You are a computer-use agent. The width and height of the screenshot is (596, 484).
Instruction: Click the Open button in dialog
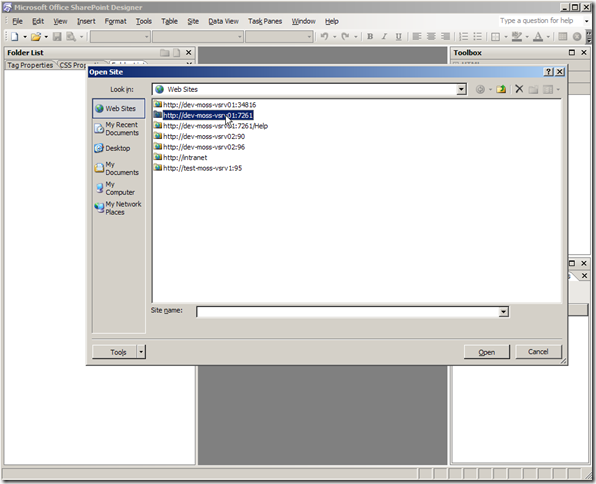pos(487,352)
